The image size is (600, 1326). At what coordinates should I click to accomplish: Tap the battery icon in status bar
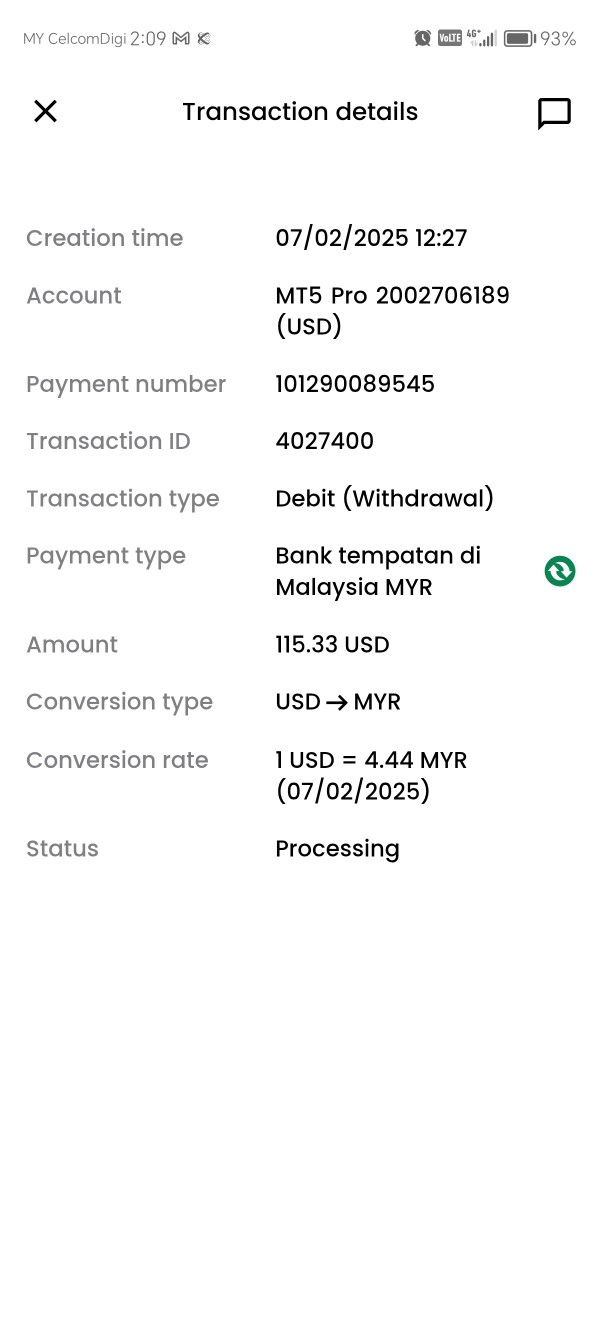pos(519,38)
